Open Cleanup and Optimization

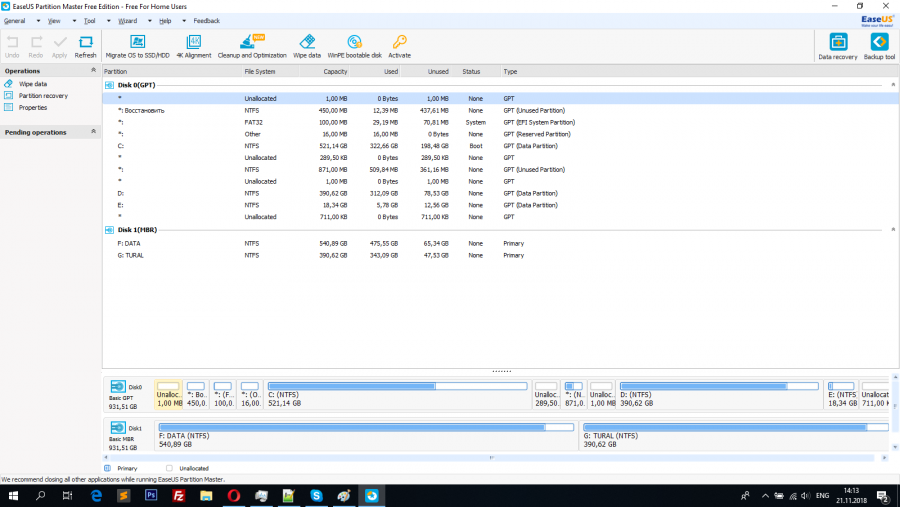click(x=252, y=47)
